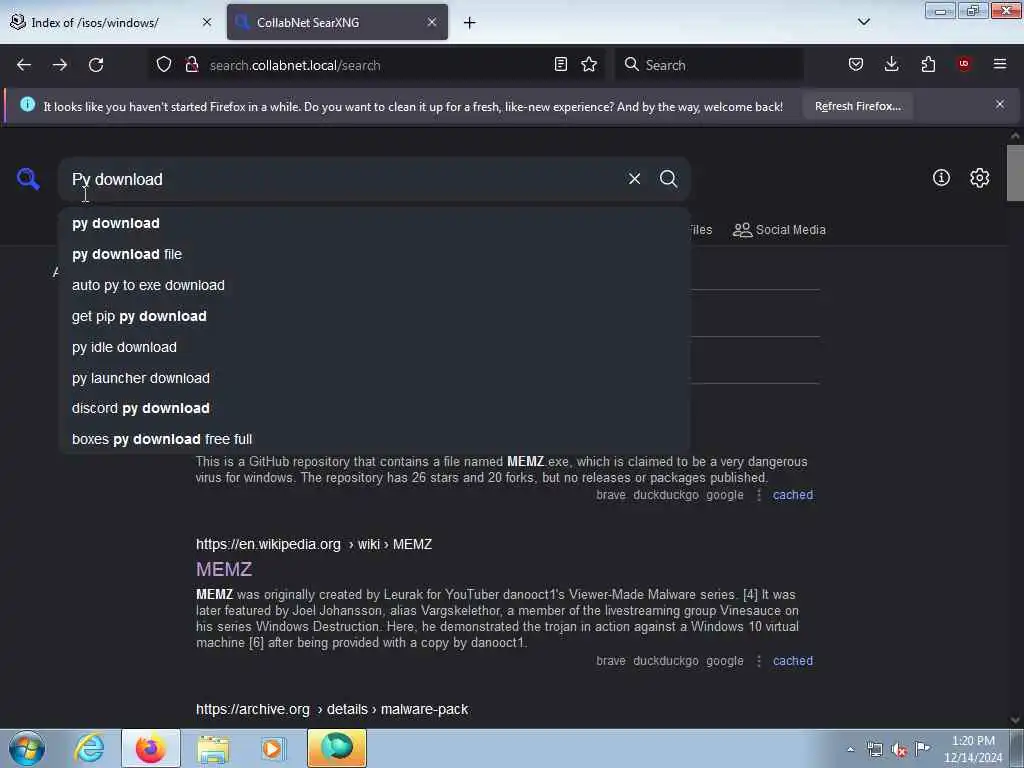
Task: Click the page vertical scrollbar thumb
Action: tap(1015, 172)
